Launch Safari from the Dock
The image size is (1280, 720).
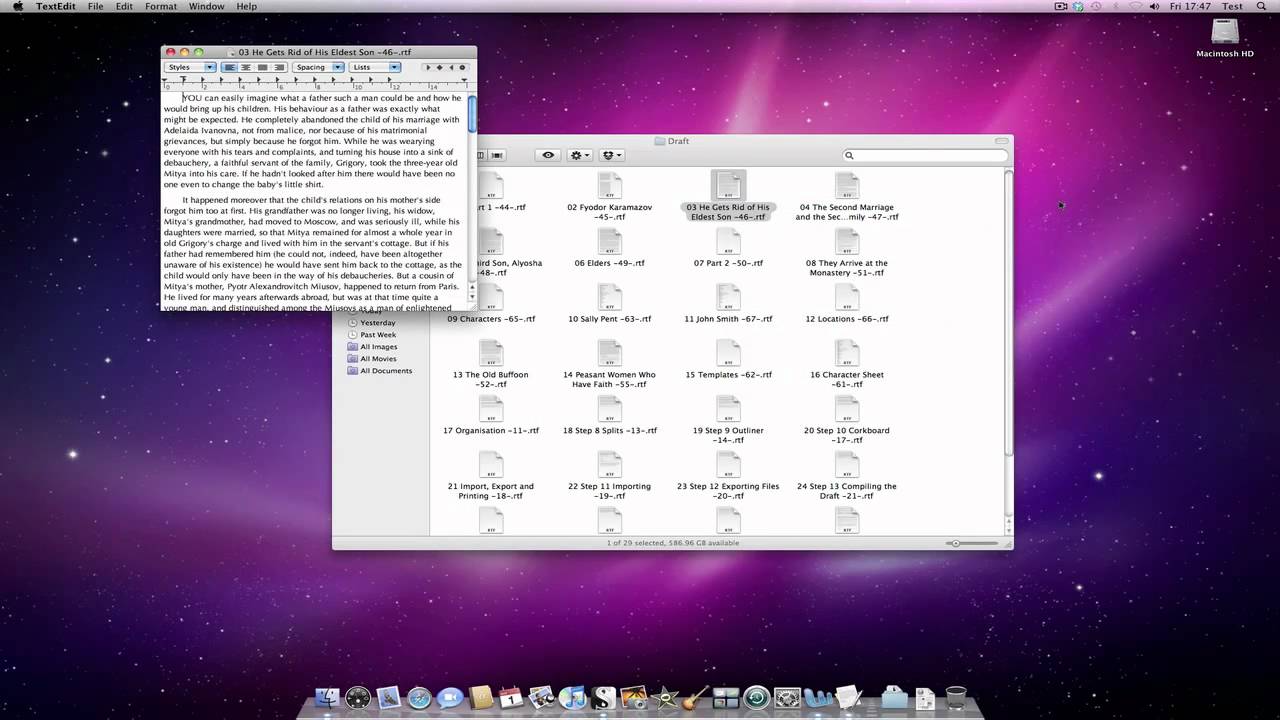tap(420, 698)
